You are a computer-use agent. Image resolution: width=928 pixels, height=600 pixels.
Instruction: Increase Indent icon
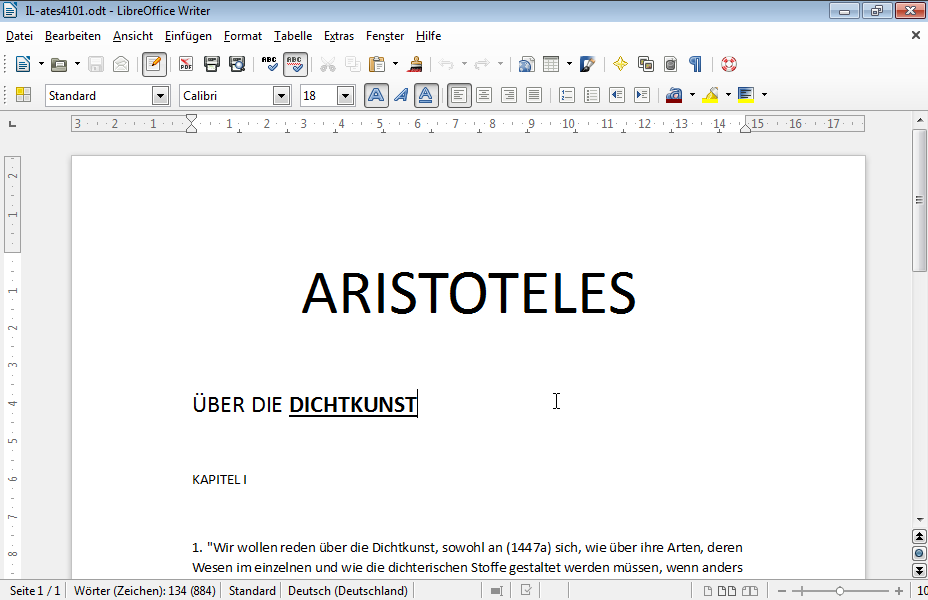click(x=642, y=95)
